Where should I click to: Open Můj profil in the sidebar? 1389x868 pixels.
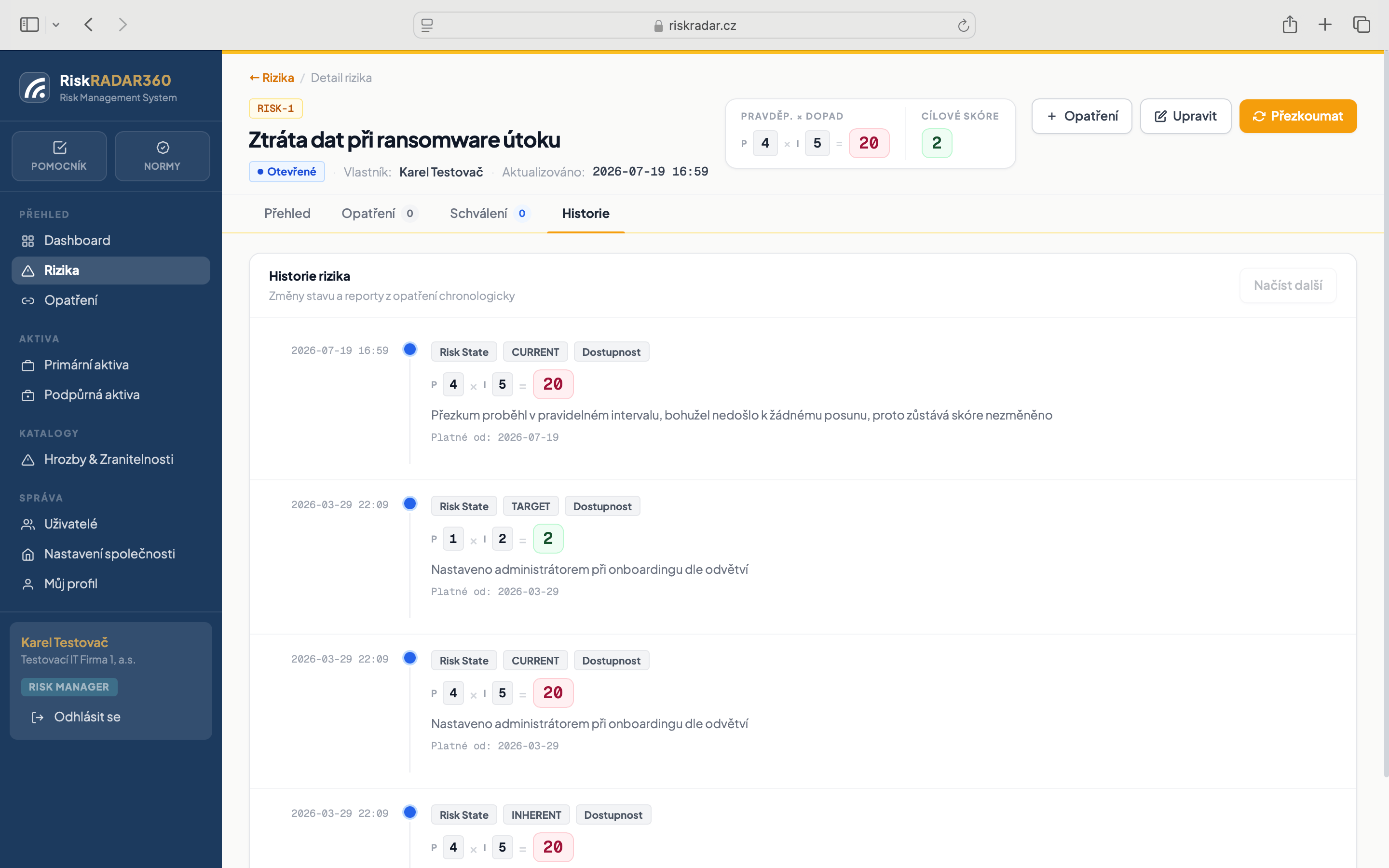[111, 584]
